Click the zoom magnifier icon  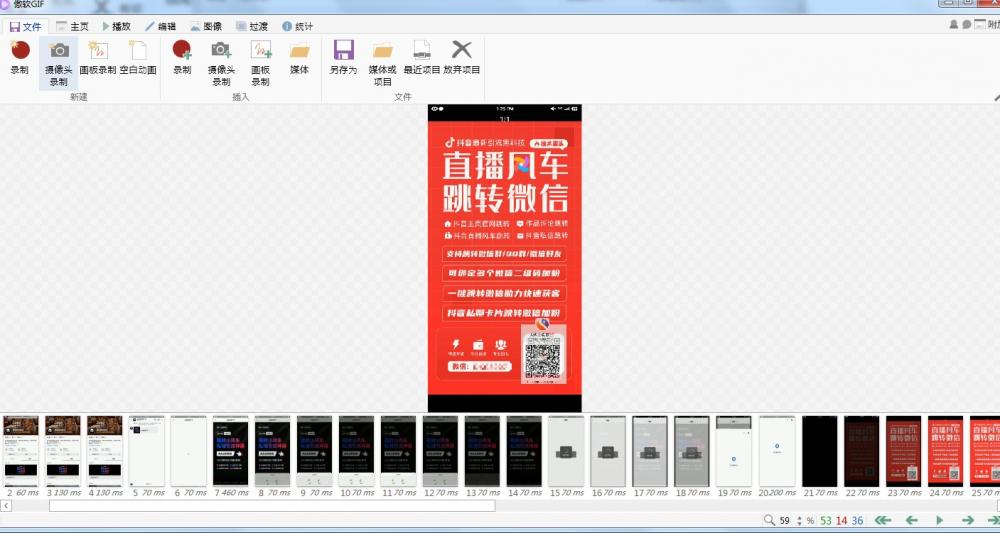click(x=769, y=520)
